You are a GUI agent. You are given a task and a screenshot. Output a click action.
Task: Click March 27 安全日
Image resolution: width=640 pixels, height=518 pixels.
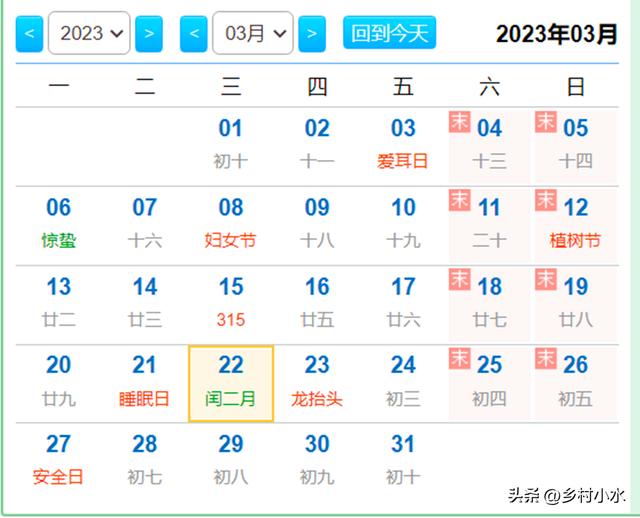[x=59, y=460]
